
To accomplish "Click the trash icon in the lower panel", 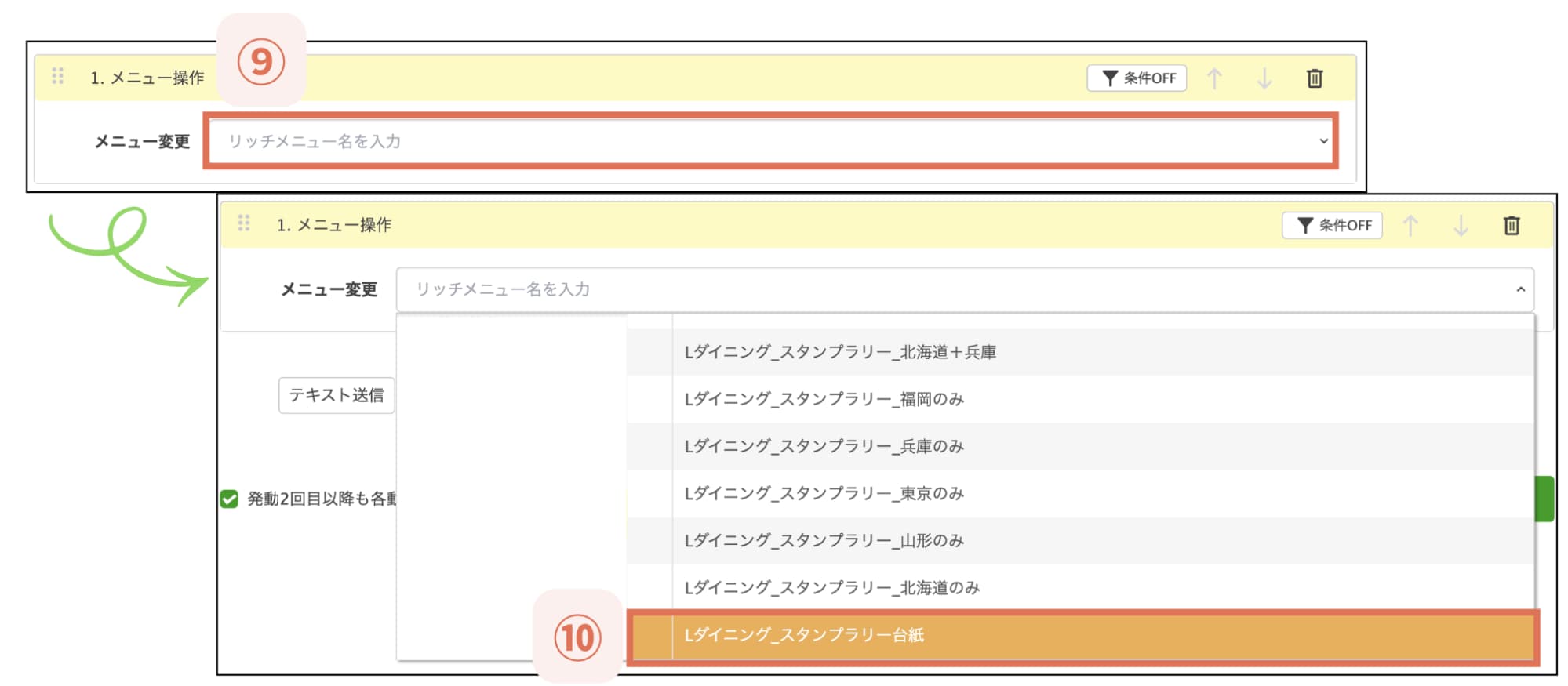I will click(1511, 226).
